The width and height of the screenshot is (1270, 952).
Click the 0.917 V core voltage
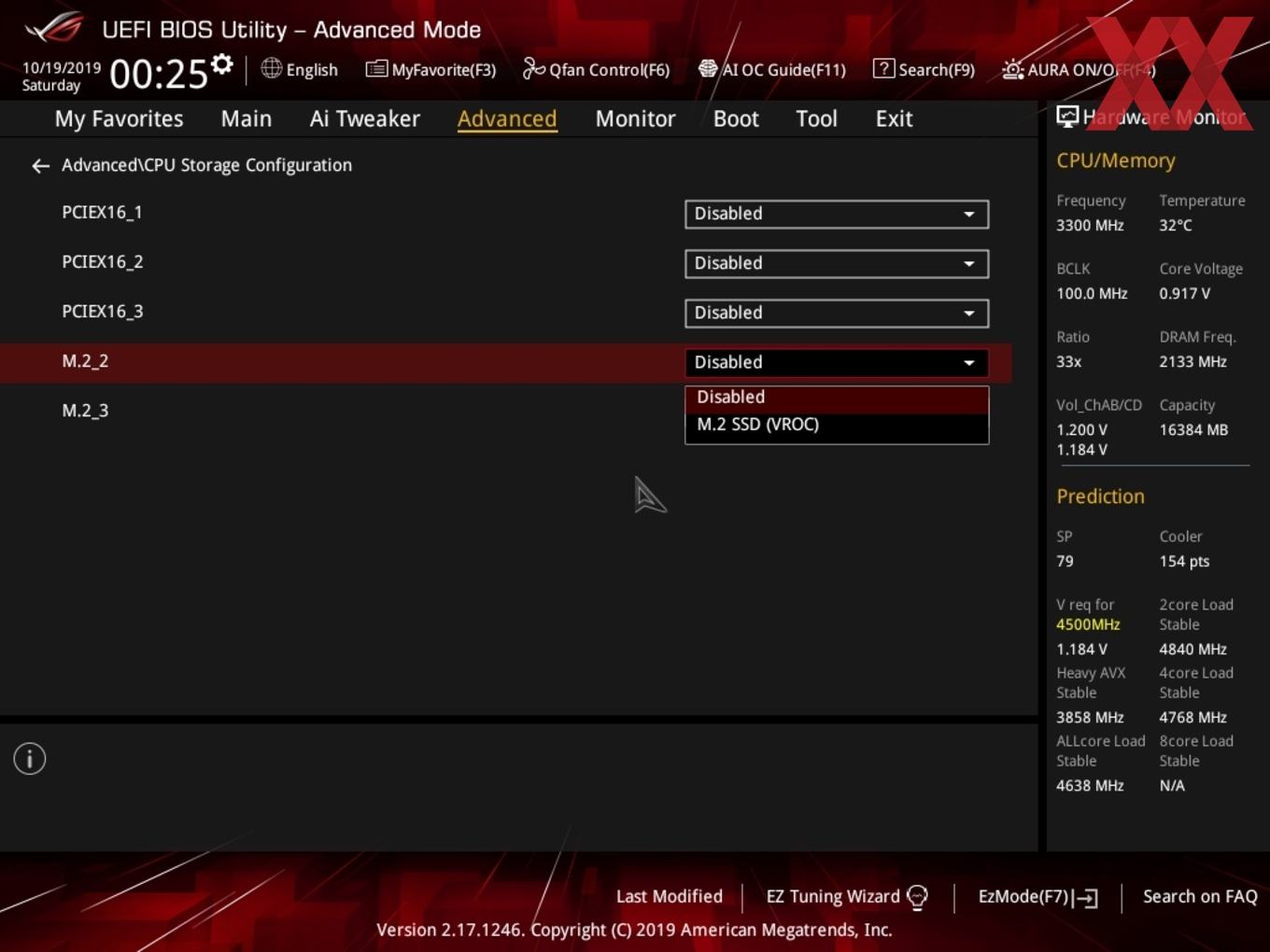click(1184, 294)
